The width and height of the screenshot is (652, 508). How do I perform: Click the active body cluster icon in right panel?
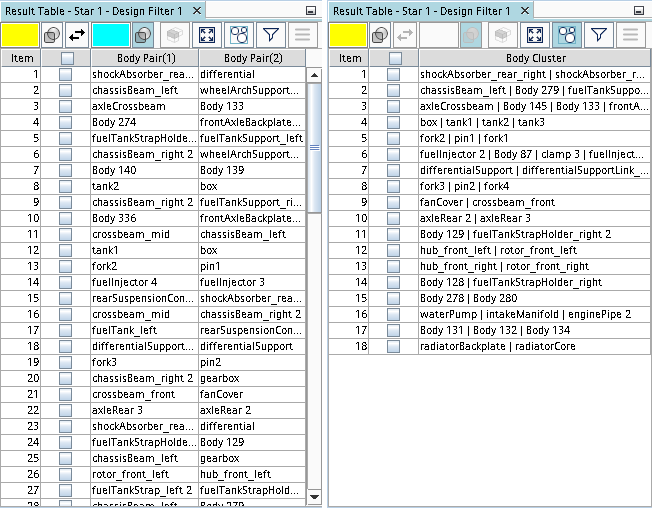click(x=566, y=34)
